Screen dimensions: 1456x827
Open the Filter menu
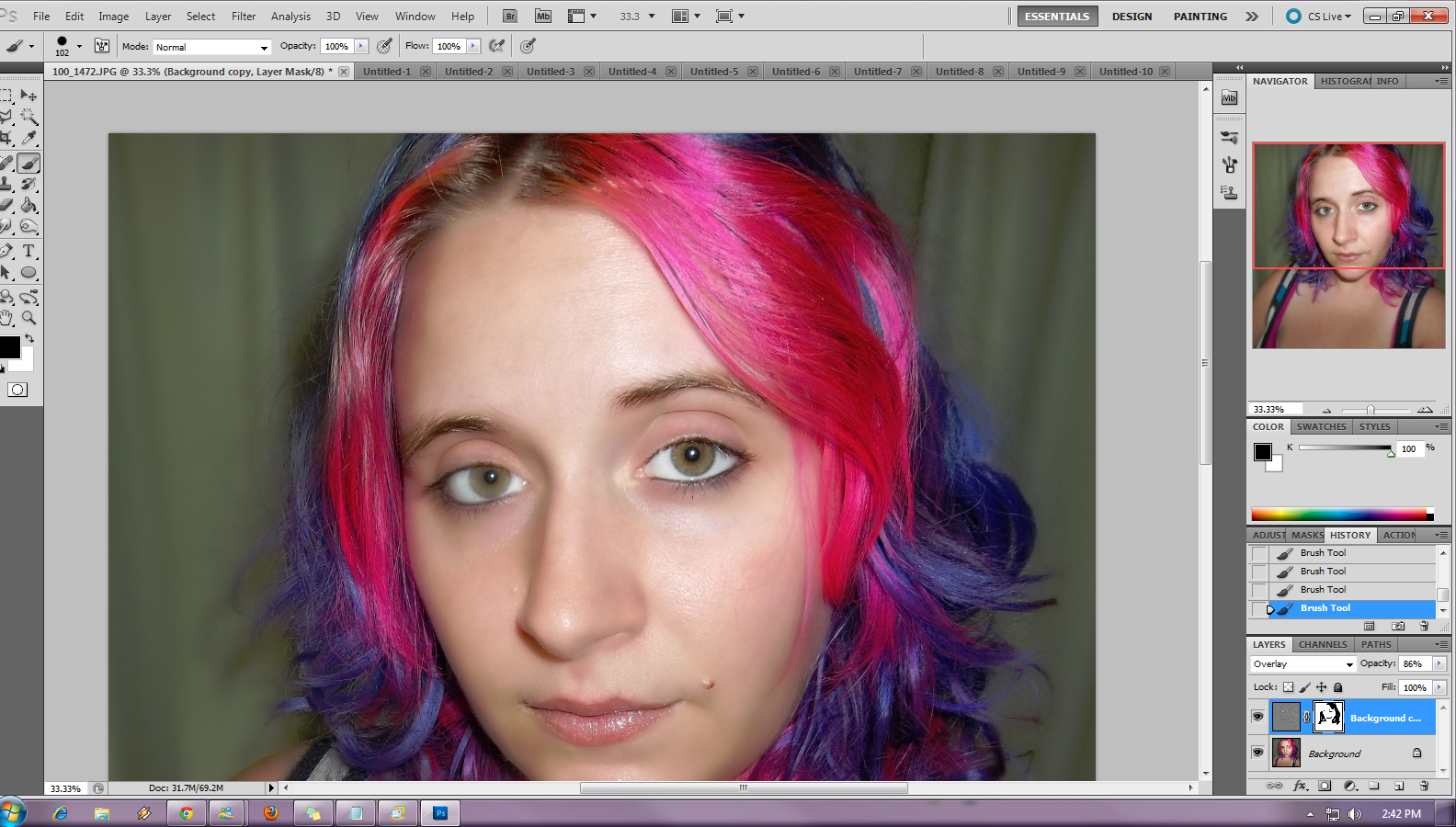coord(244,17)
